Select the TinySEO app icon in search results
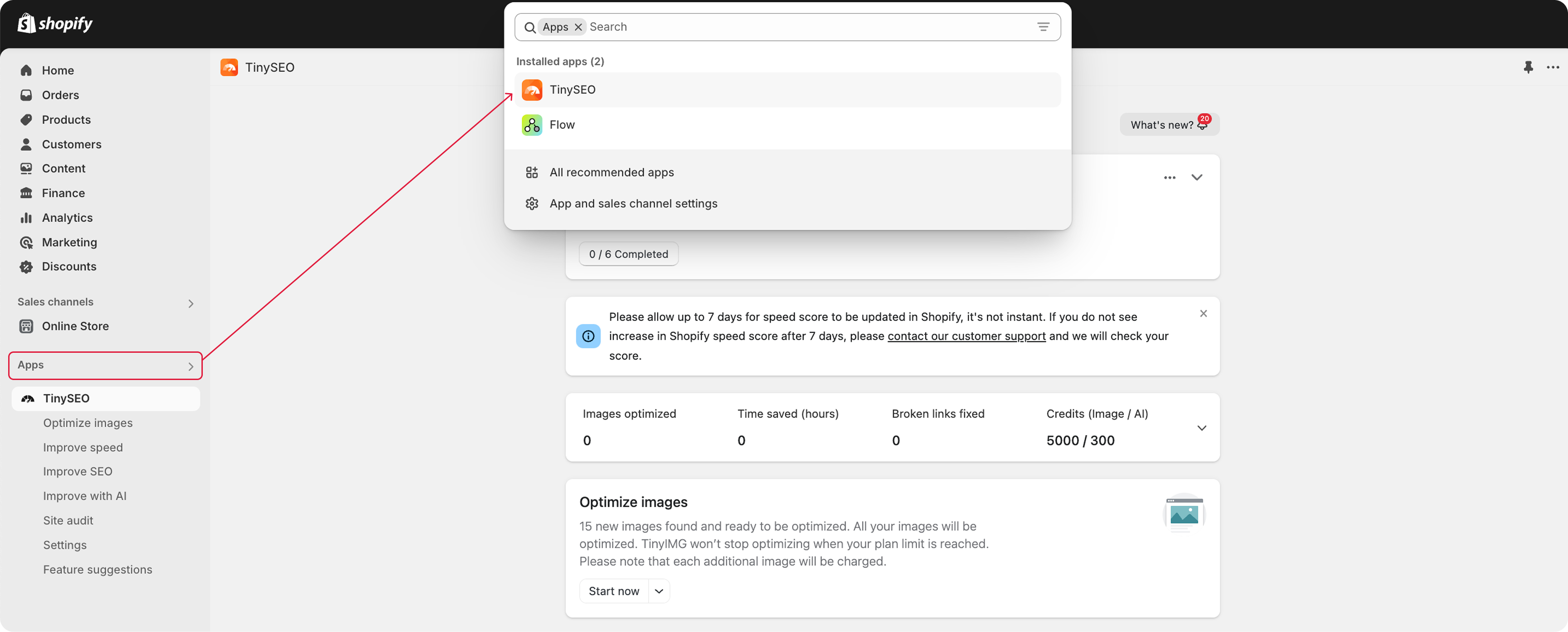 point(532,89)
